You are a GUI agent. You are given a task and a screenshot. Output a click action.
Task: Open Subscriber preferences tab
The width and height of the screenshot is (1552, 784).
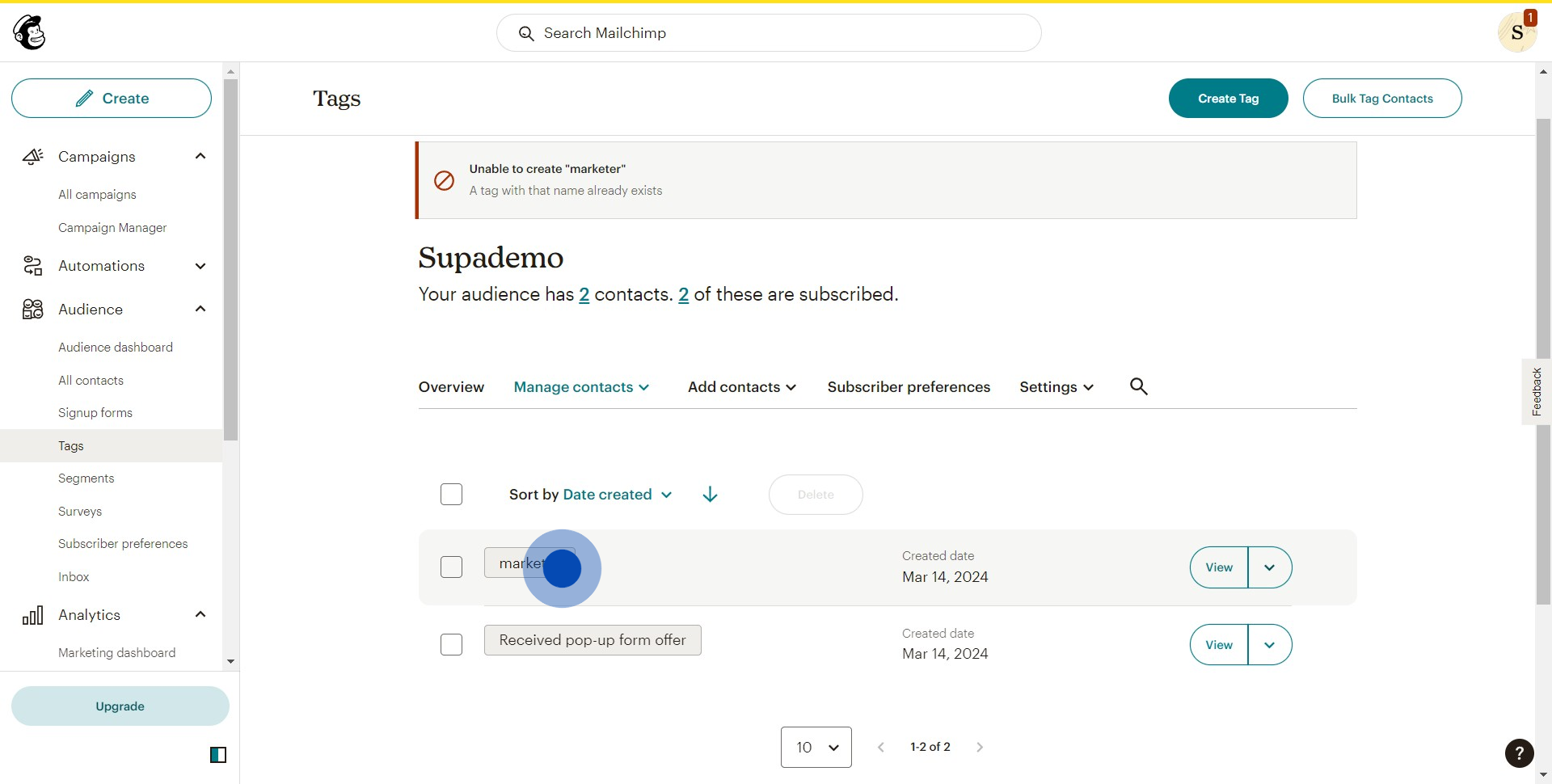pyautogui.click(x=909, y=387)
